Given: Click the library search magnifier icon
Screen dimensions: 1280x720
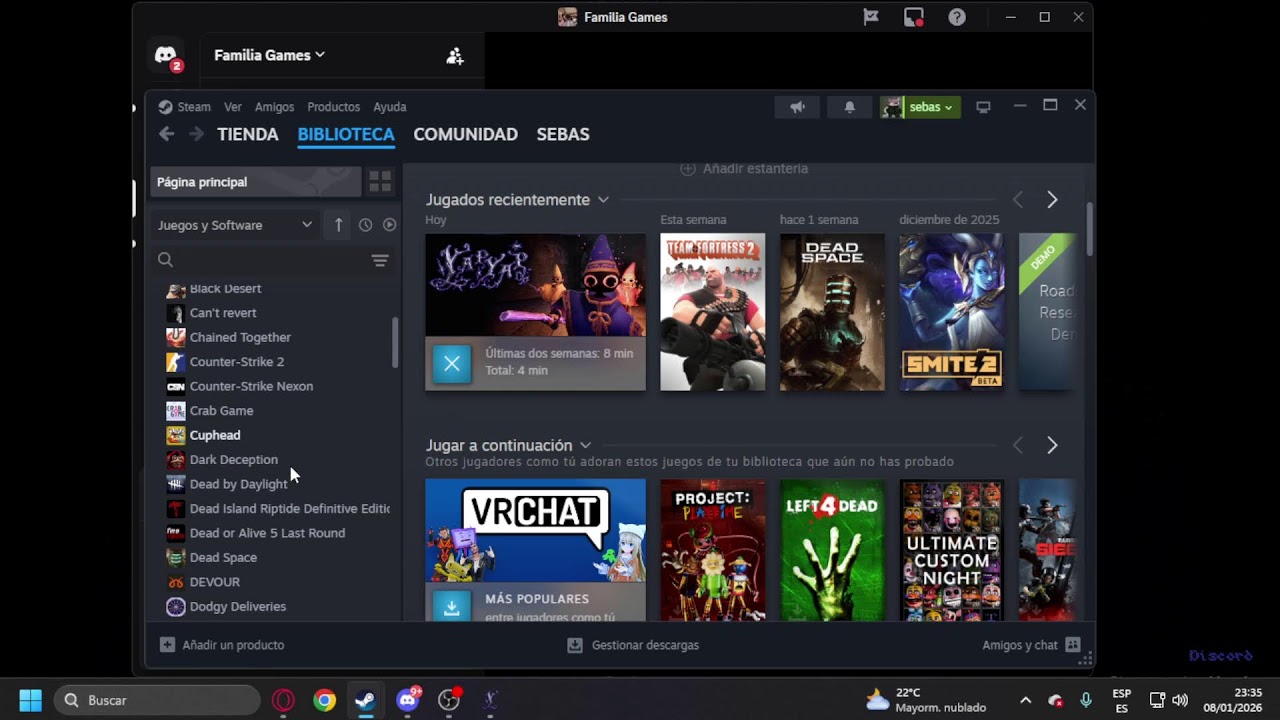Looking at the screenshot, I should (x=166, y=260).
